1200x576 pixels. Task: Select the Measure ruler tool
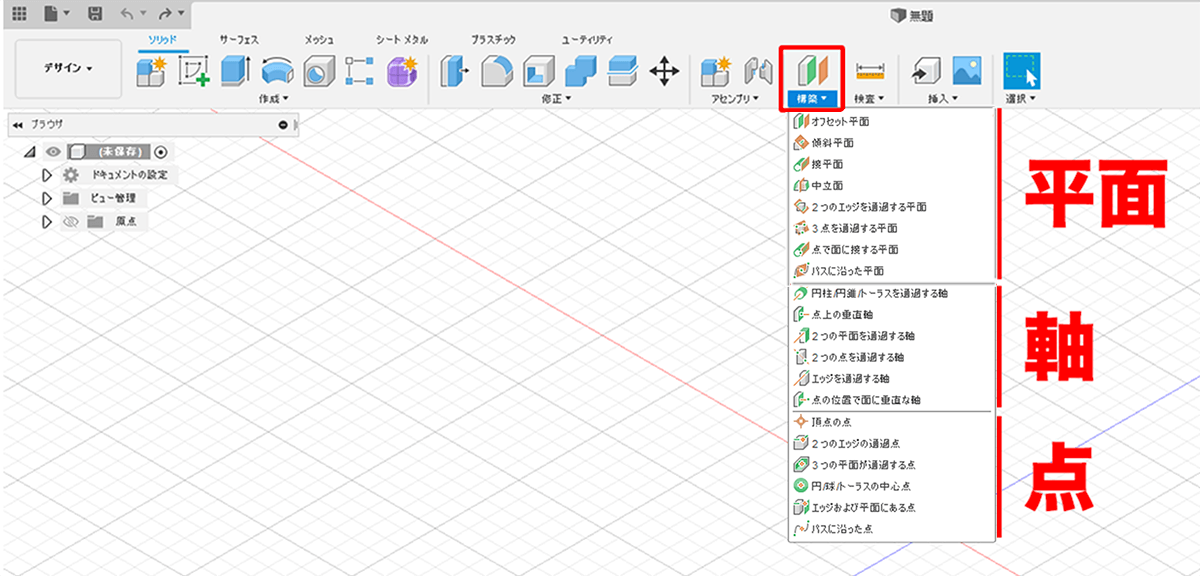pyautogui.click(x=871, y=71)
